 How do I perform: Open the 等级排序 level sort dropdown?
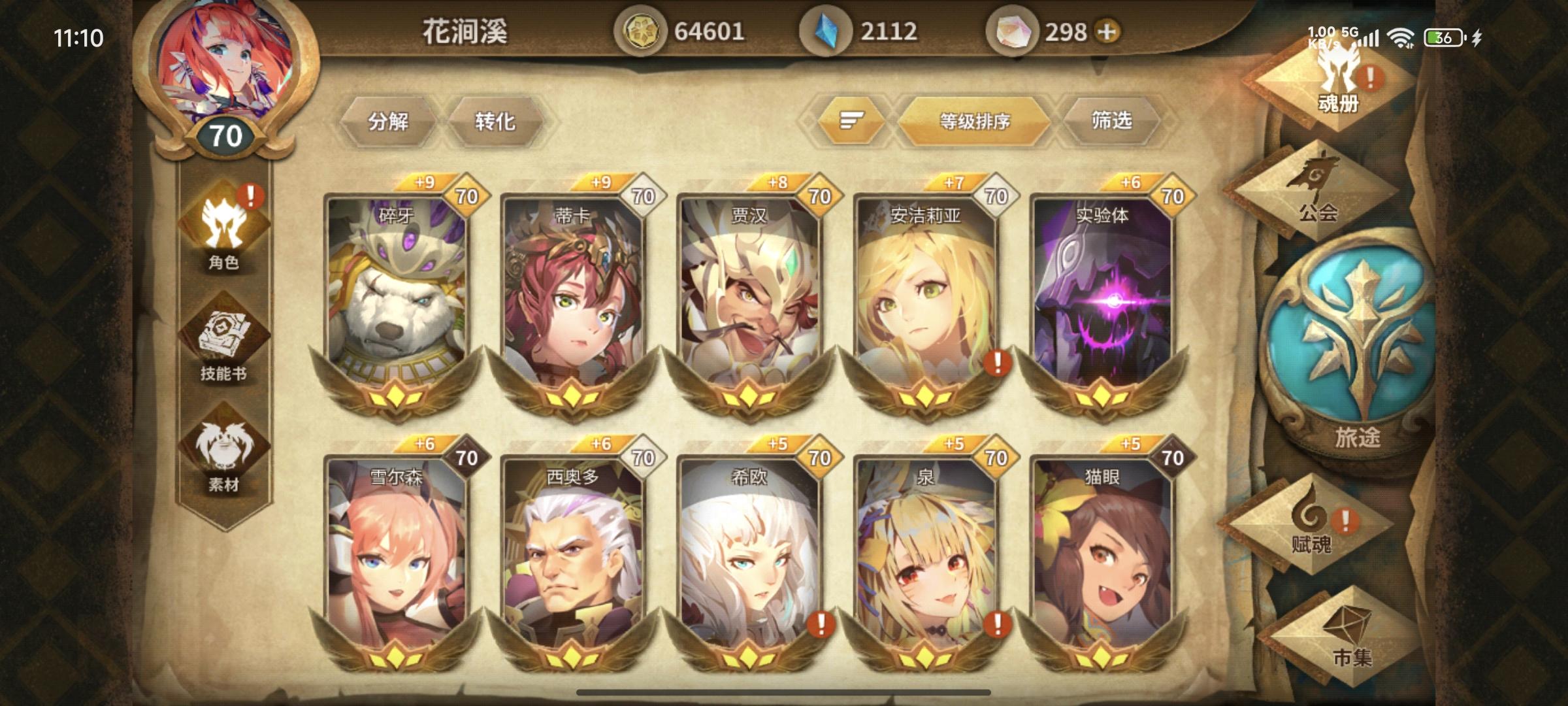974,121
